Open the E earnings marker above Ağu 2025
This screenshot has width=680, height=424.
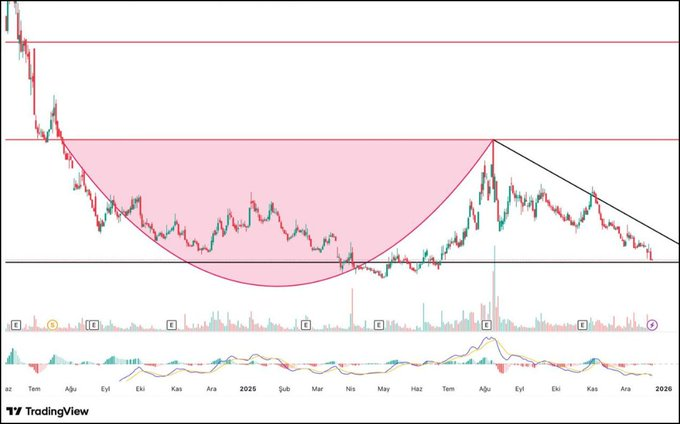487,324
